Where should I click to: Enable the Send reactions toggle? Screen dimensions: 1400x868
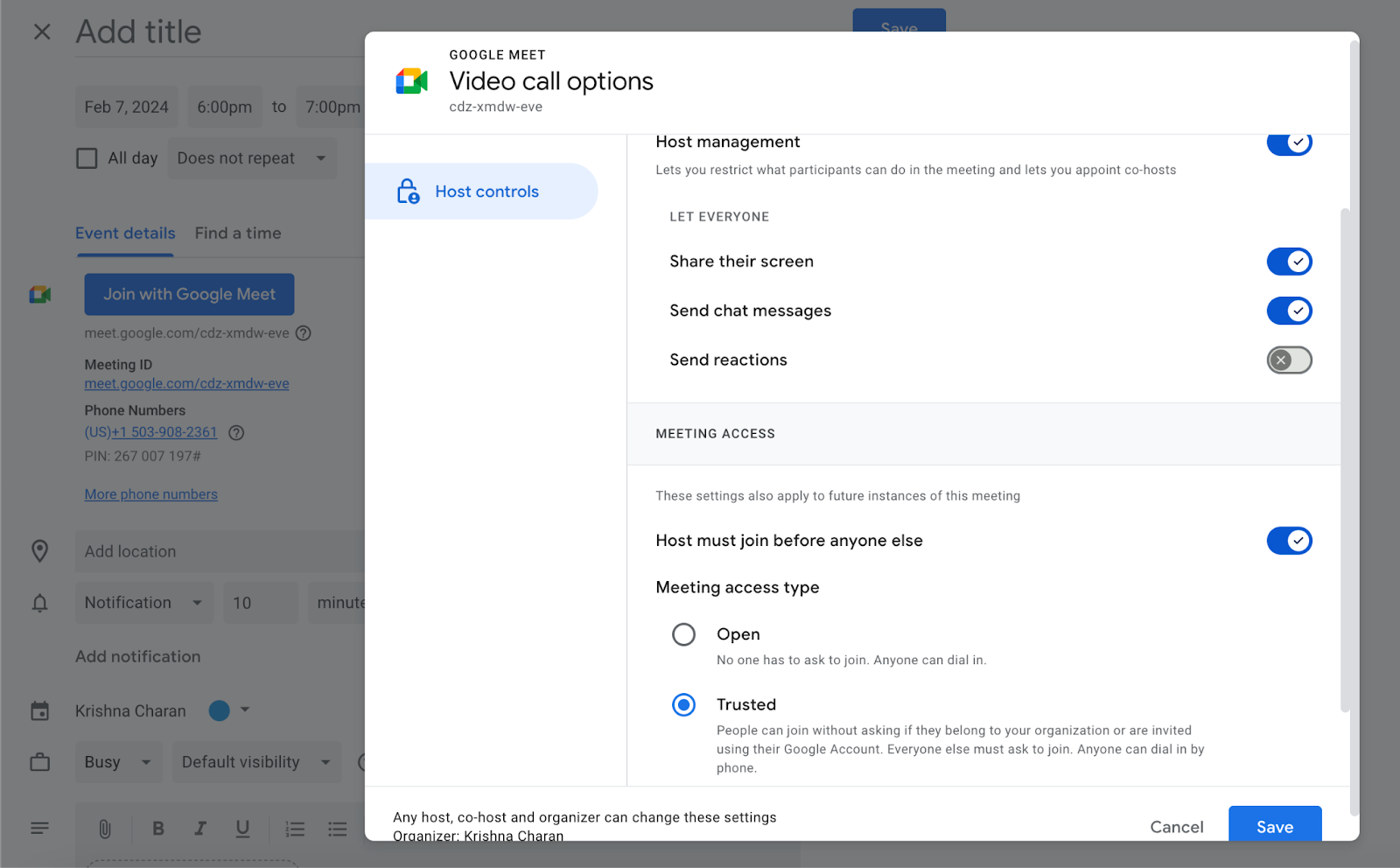tap(1289, 360)
